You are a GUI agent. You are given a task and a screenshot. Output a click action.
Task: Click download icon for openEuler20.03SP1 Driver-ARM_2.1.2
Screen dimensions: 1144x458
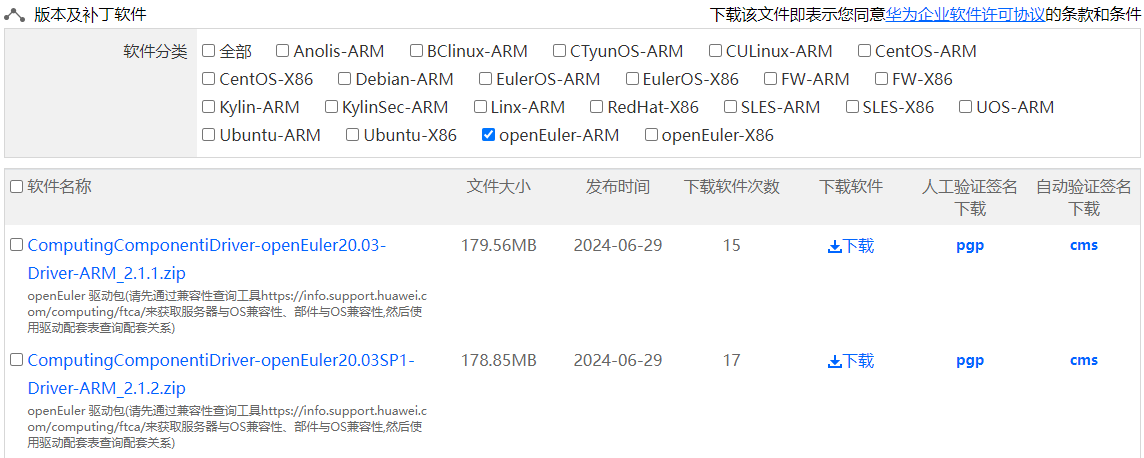(835, 362)
